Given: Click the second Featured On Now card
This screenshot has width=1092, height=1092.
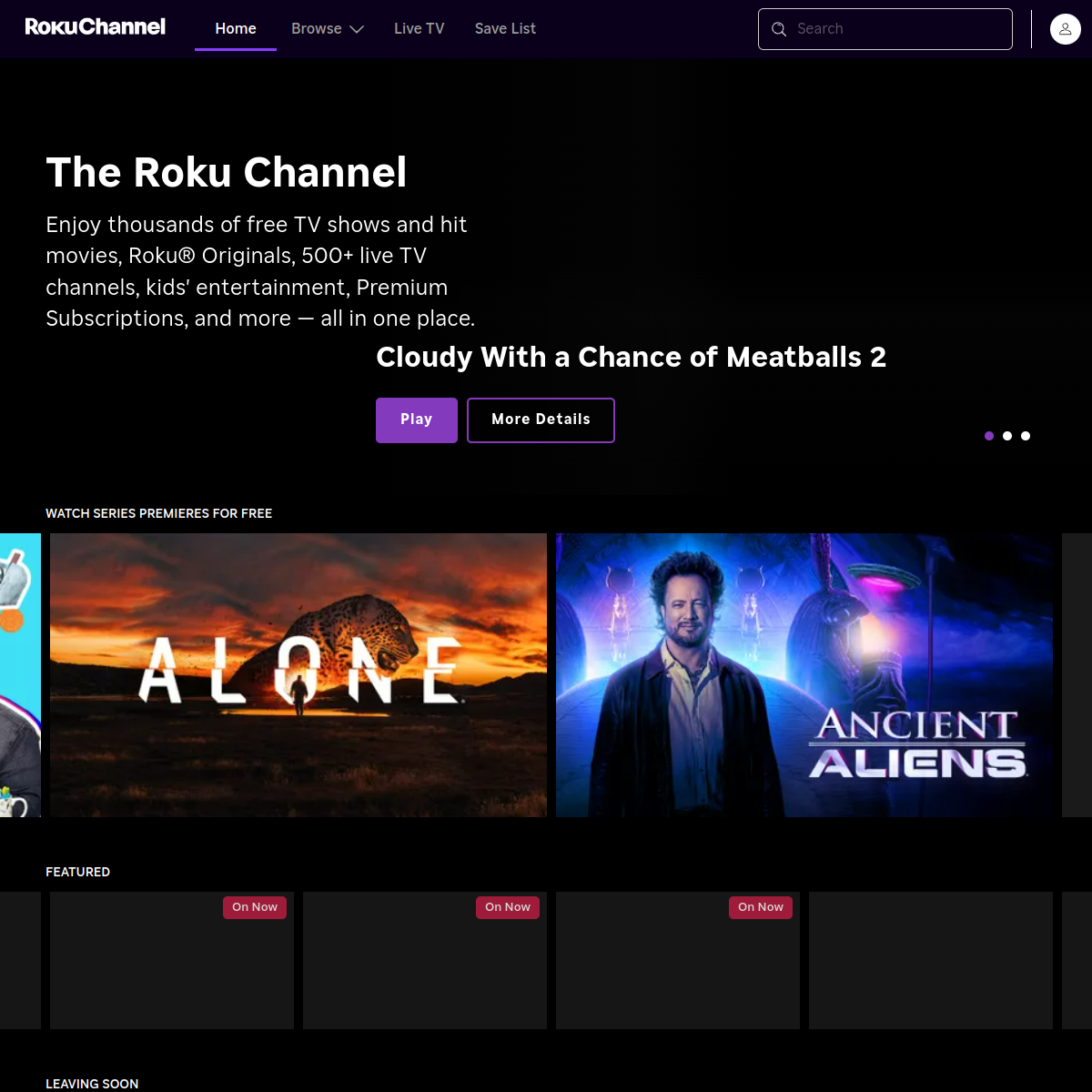Looking at the screenshot, I should pos(425,960).
